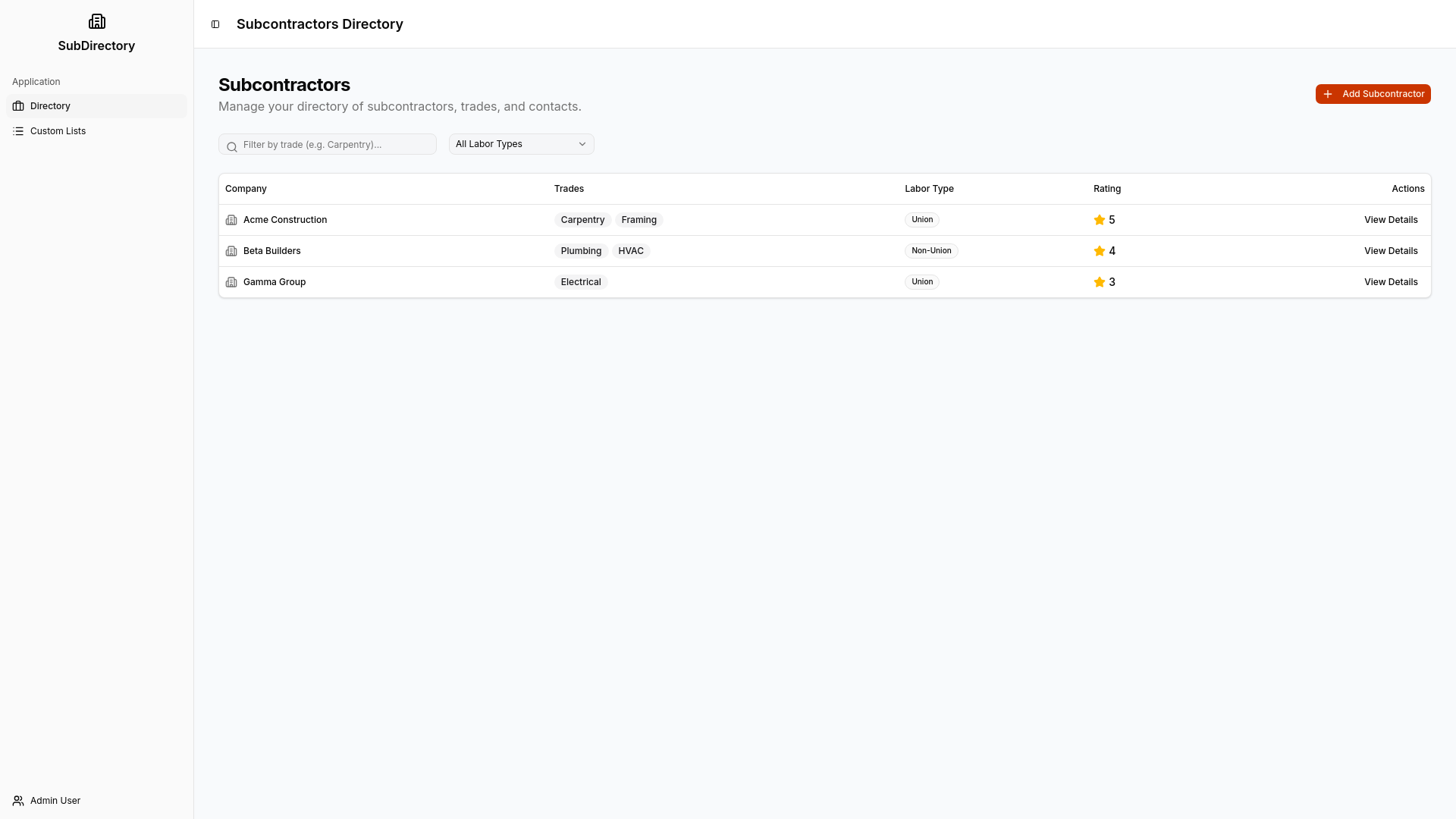Click the Admin User people icon
Screen dimensions: 1456x819
coord(18,801)
